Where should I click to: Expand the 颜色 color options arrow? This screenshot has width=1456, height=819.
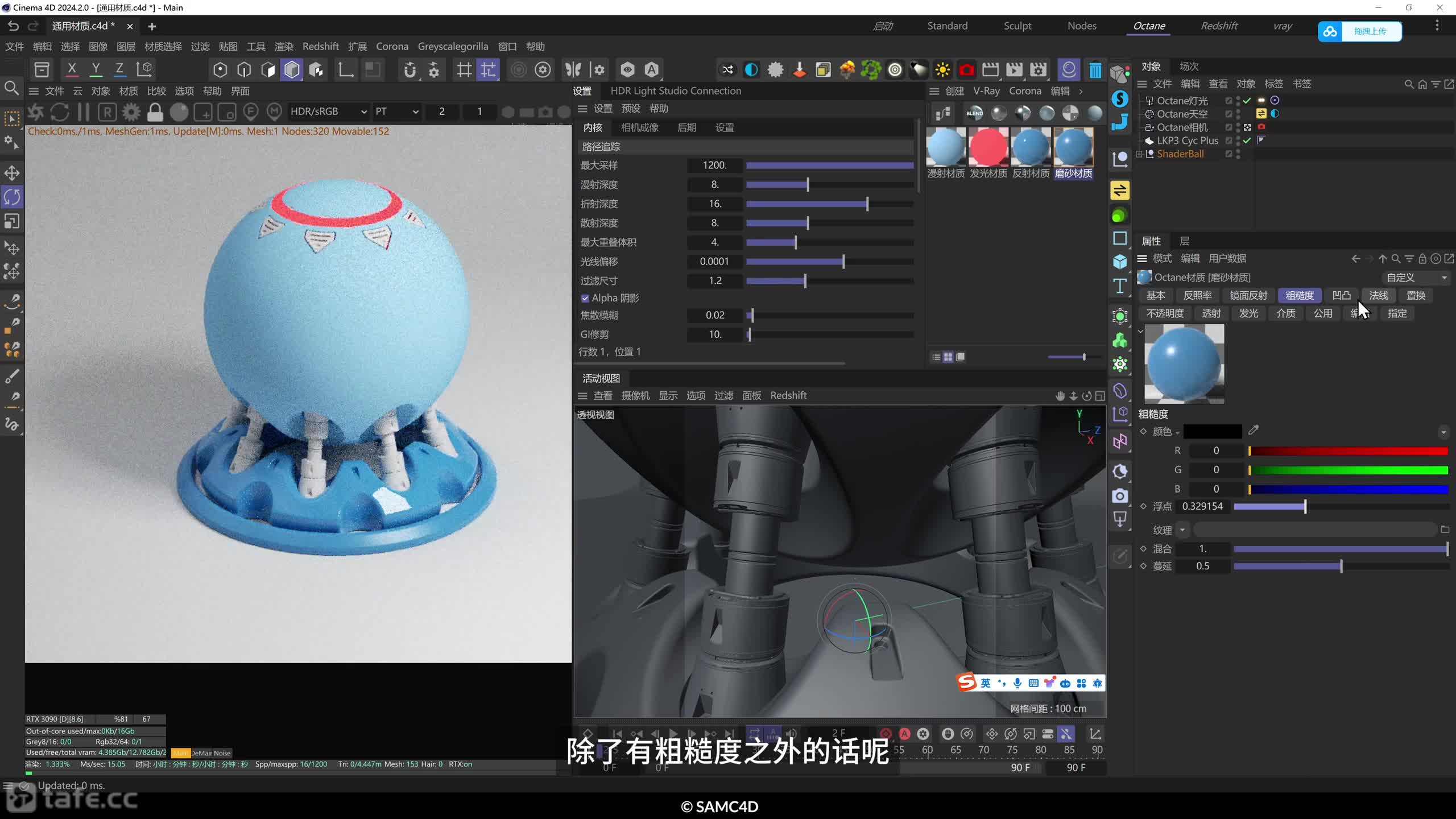pos(1177,433)
